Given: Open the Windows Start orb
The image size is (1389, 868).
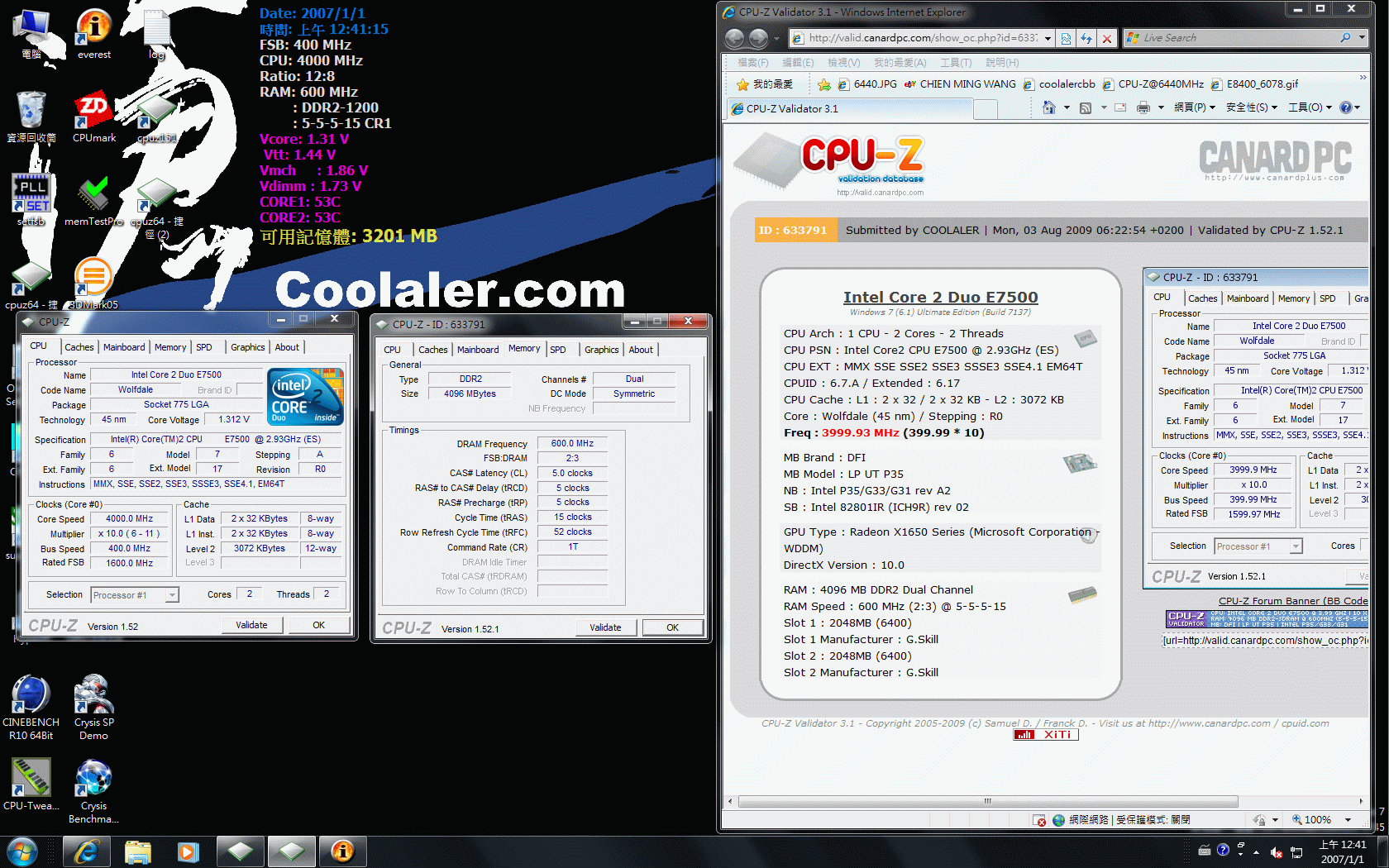Looking at the screenshot, I should point(21,851).
